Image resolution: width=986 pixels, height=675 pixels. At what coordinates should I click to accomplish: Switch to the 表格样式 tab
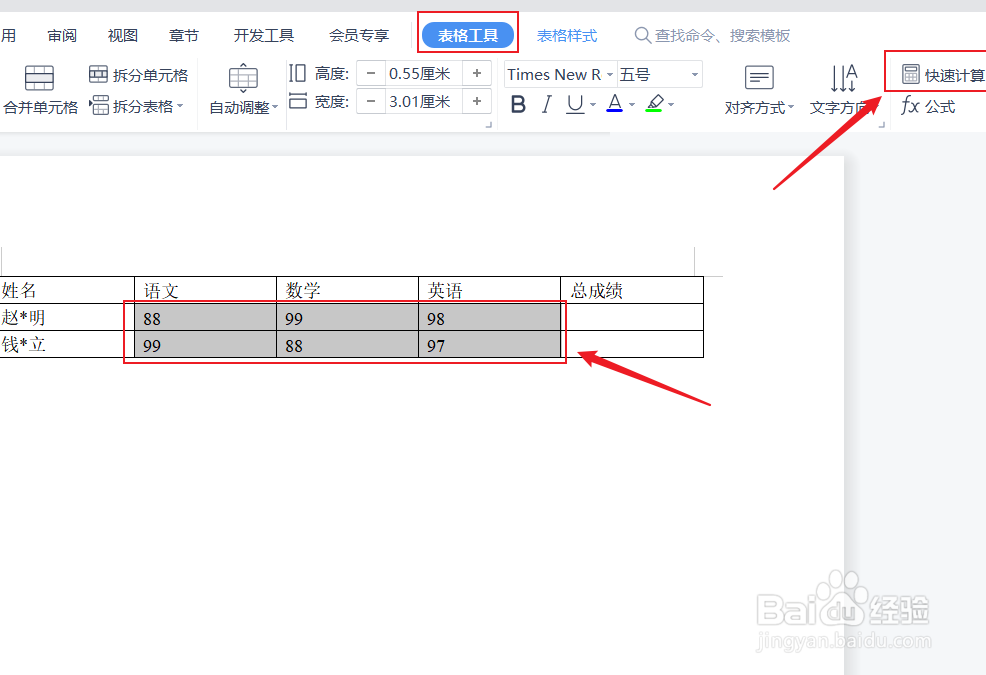pos(567,34)
